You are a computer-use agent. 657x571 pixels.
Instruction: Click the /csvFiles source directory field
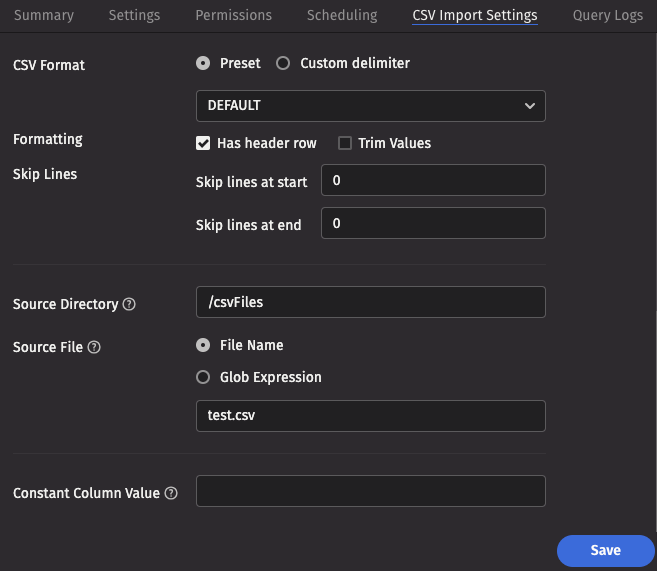click(370, 302)
